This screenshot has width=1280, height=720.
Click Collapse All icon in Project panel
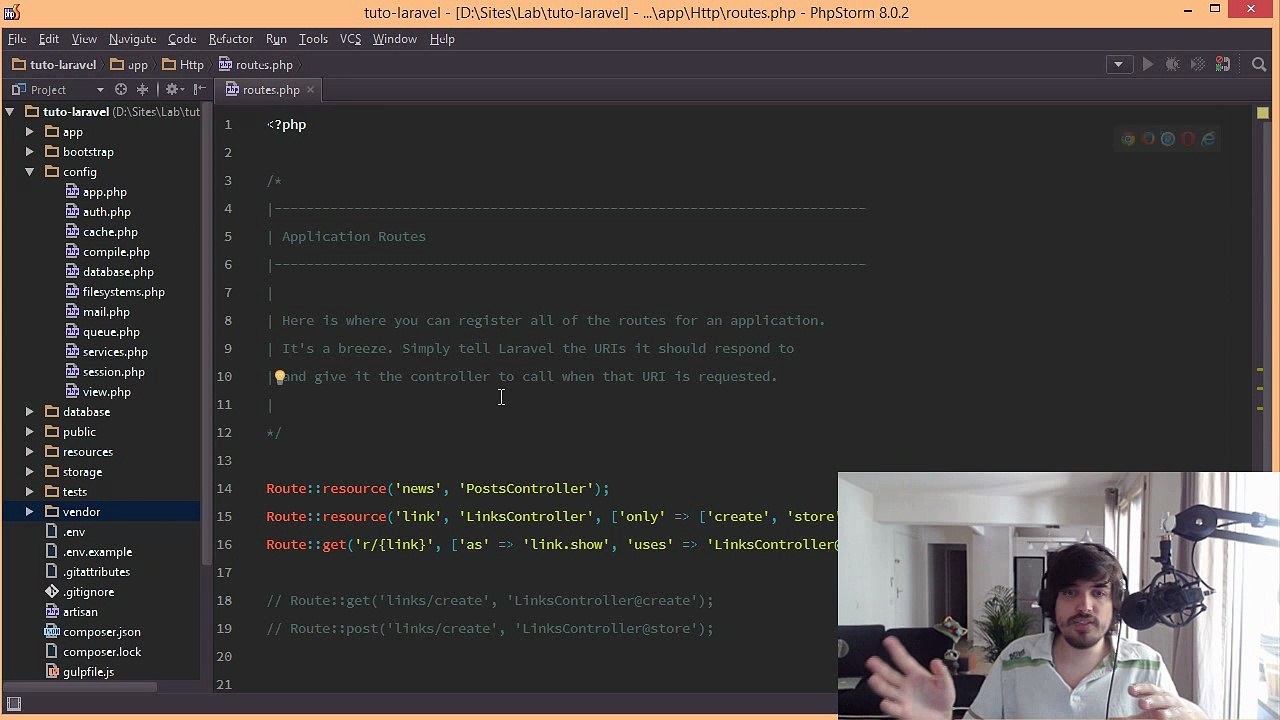[x=142, y=89]
